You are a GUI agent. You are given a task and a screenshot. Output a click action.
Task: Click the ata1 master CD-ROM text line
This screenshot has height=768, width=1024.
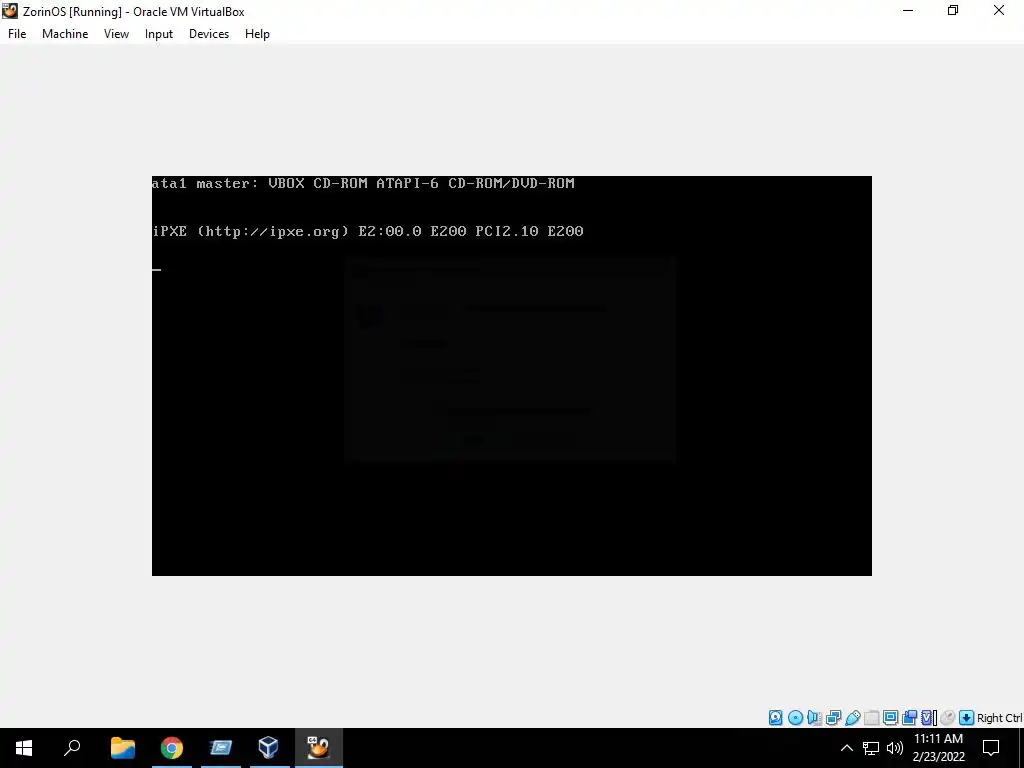[363, 184]
